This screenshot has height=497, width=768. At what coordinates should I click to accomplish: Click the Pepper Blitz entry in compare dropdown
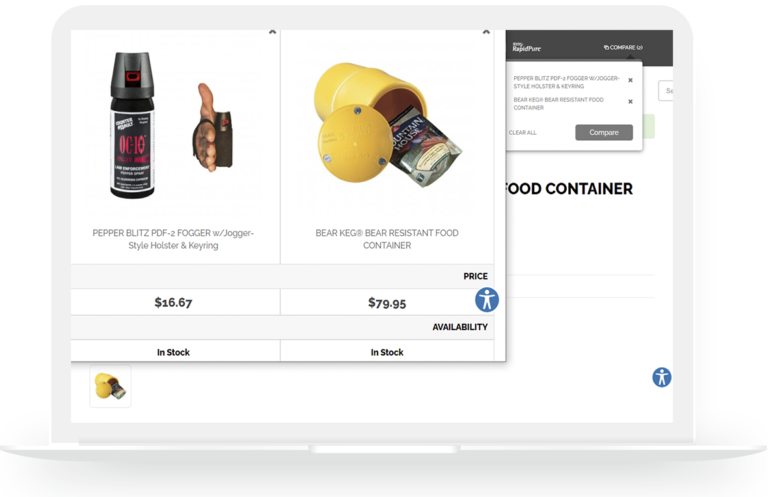(x=566, y=80)
